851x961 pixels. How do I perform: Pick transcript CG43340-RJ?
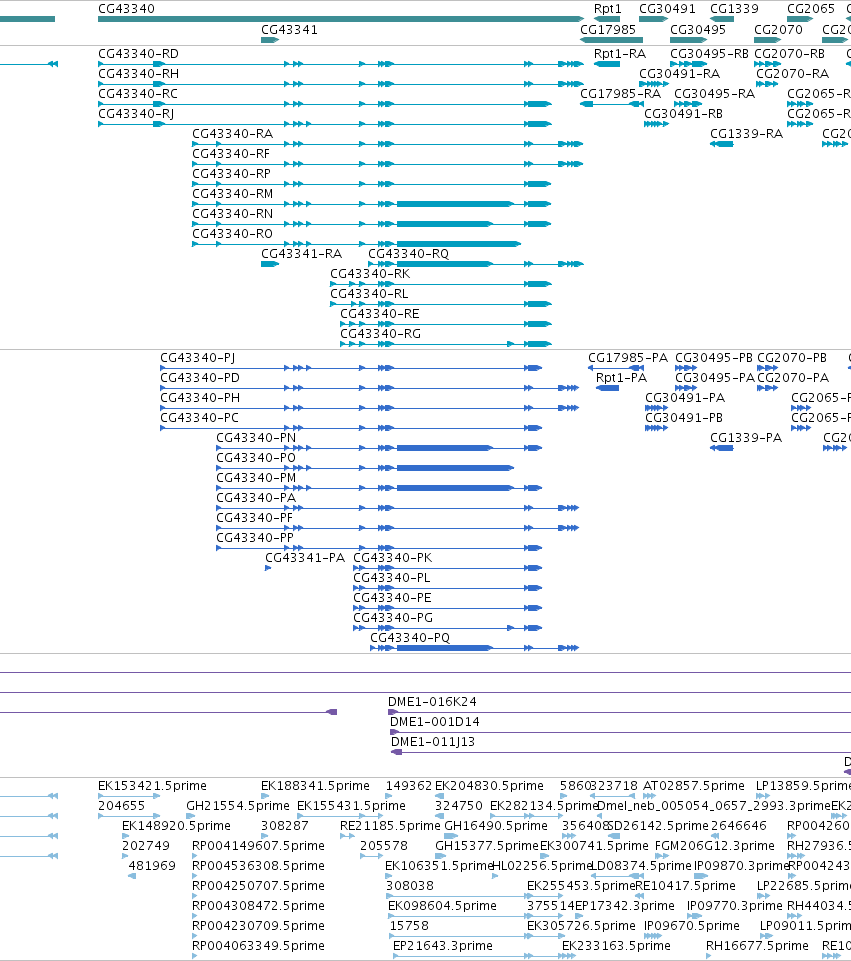[x=136, y=114]
